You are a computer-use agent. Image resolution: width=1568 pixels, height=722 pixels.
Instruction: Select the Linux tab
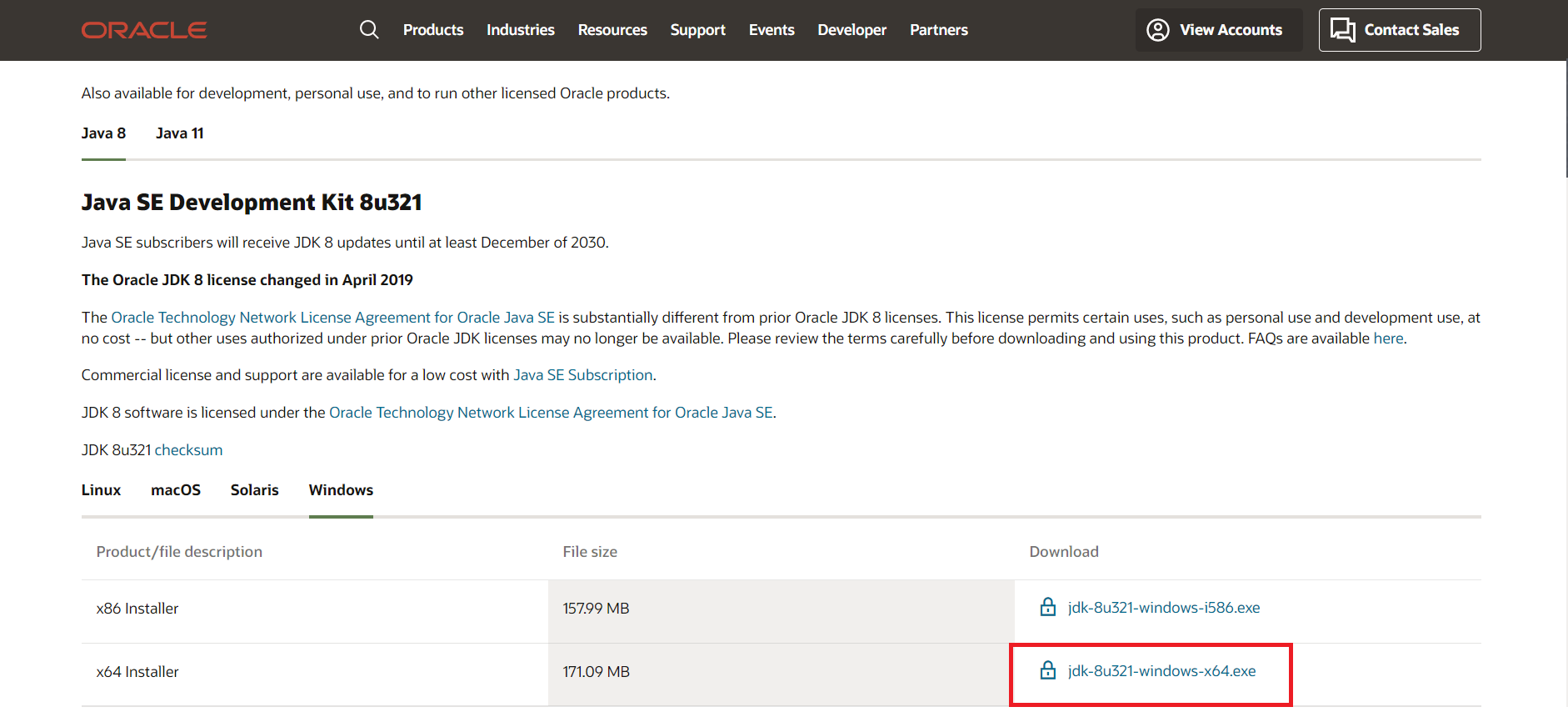tap(101, 490)
